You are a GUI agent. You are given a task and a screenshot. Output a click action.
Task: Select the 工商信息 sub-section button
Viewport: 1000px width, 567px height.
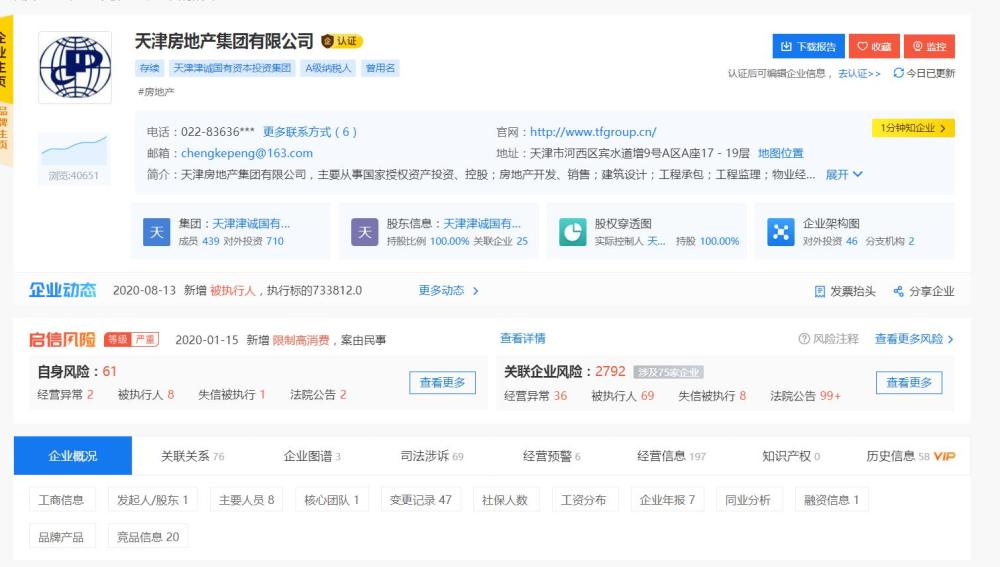pyautogui.click(x=61, y=500)
